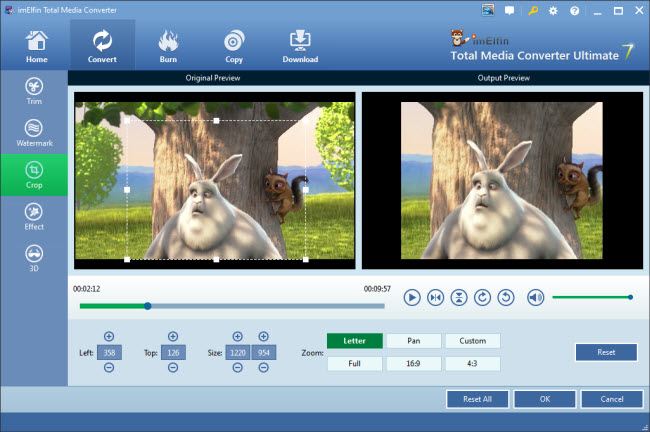Confirm edits with OK button
The image size is (650, 432).
pyautogui.click(x=545, y=399)
